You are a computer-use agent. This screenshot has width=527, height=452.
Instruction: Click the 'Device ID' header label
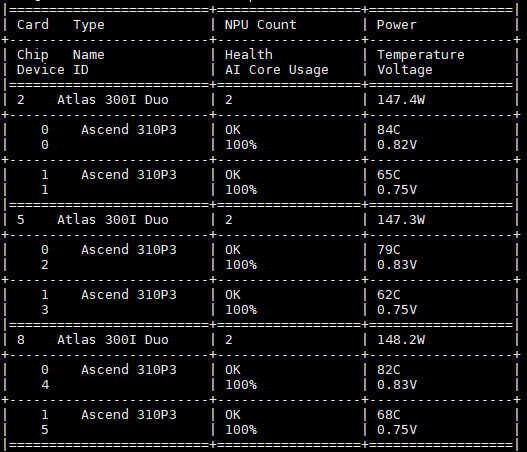pos(53,70)
